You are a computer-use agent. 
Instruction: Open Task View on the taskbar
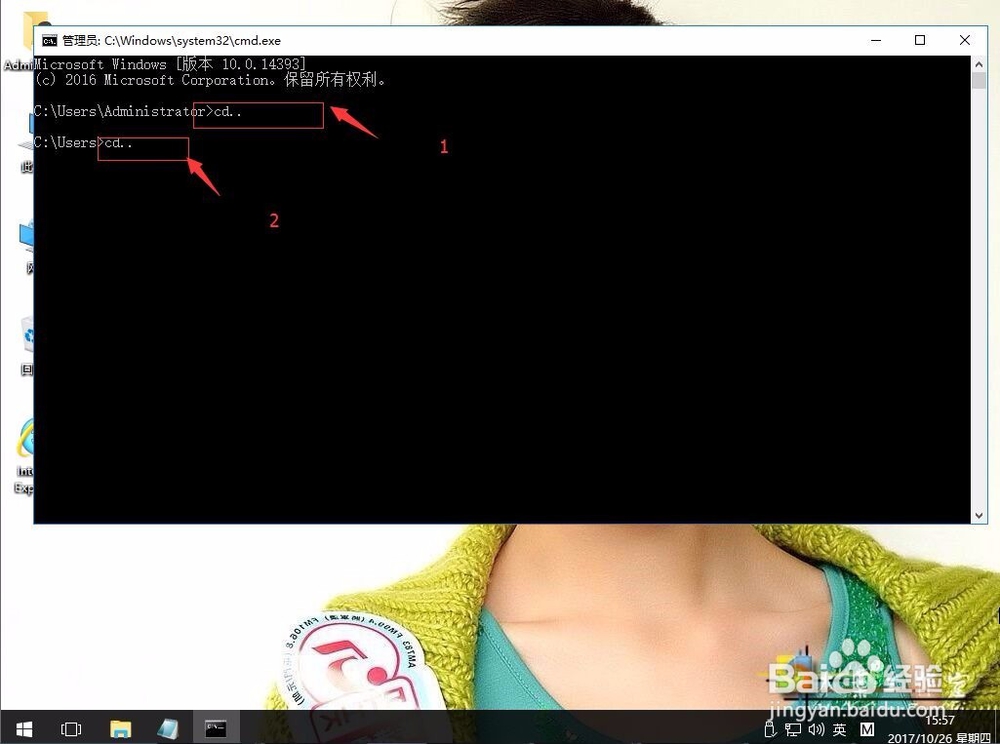click(71, 728)
